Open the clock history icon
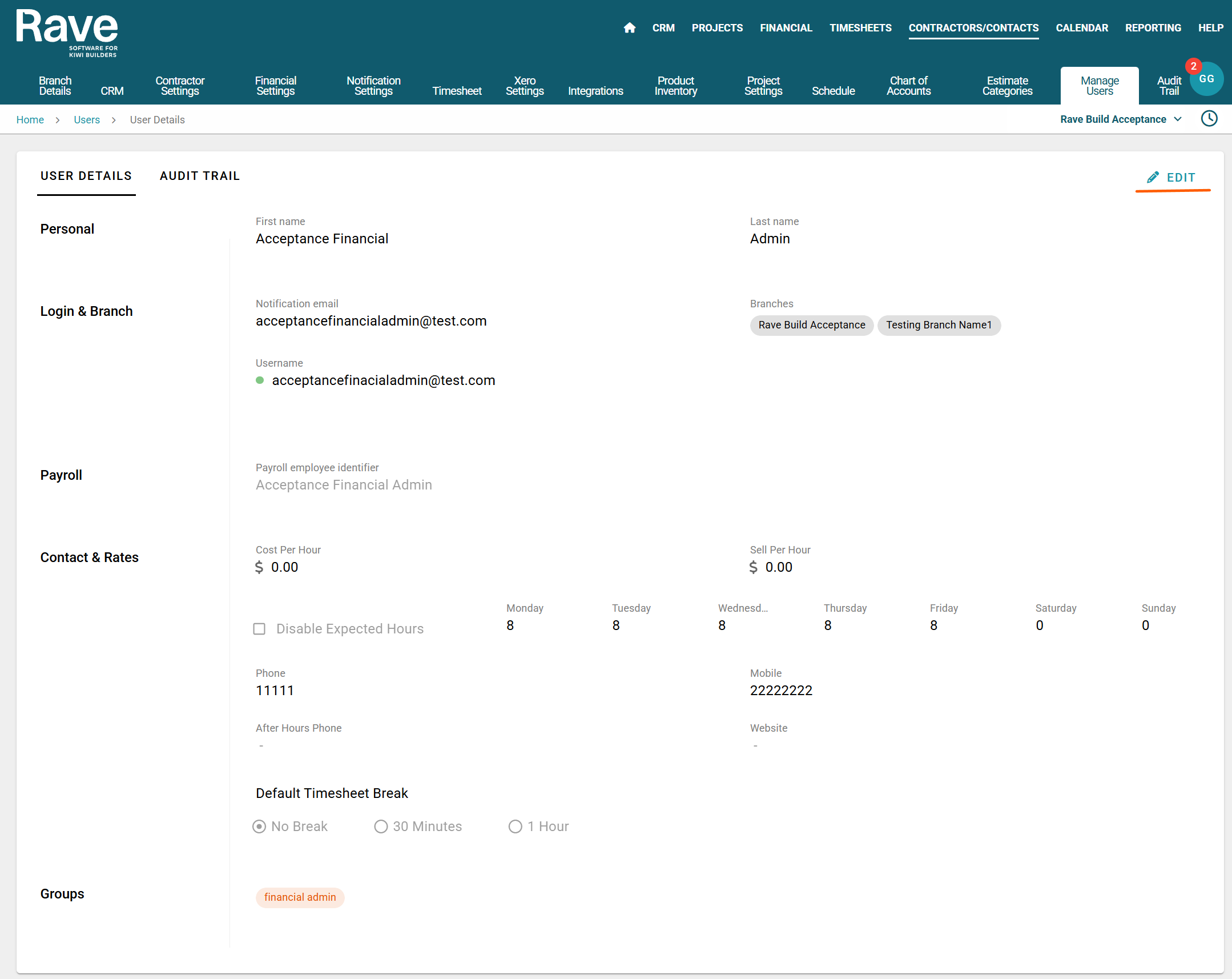1232x979 pixels. [x=1209, y=119]
